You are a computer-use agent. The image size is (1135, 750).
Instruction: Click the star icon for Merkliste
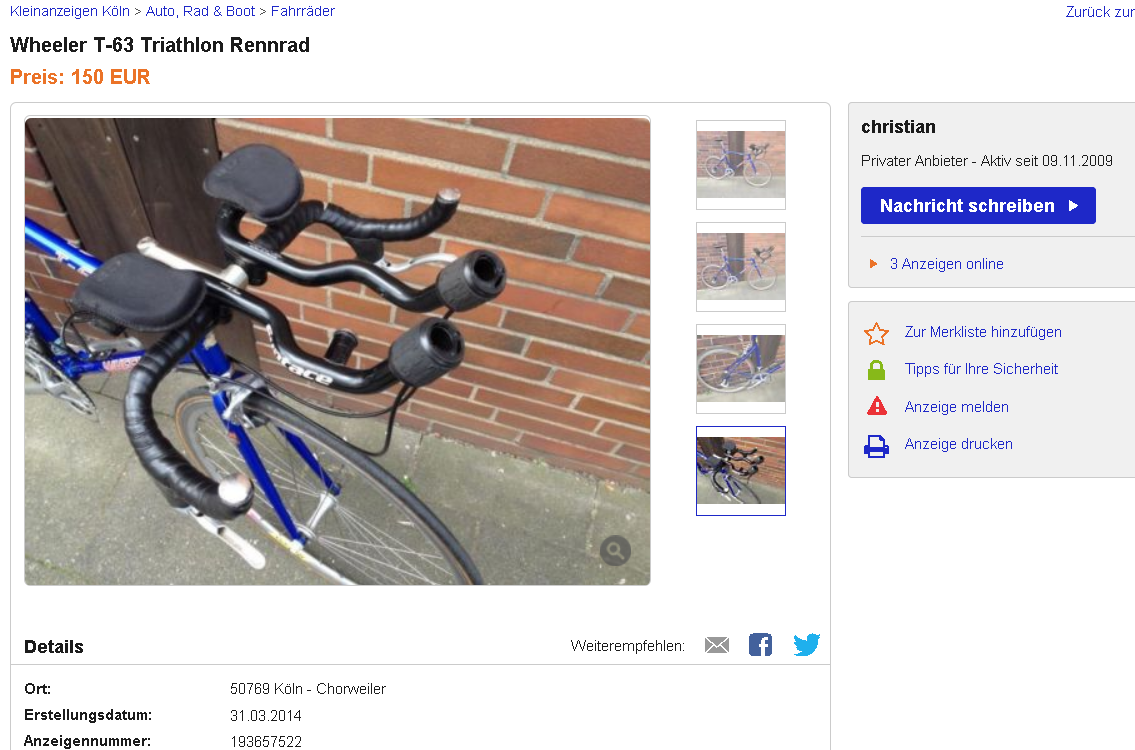877,334
